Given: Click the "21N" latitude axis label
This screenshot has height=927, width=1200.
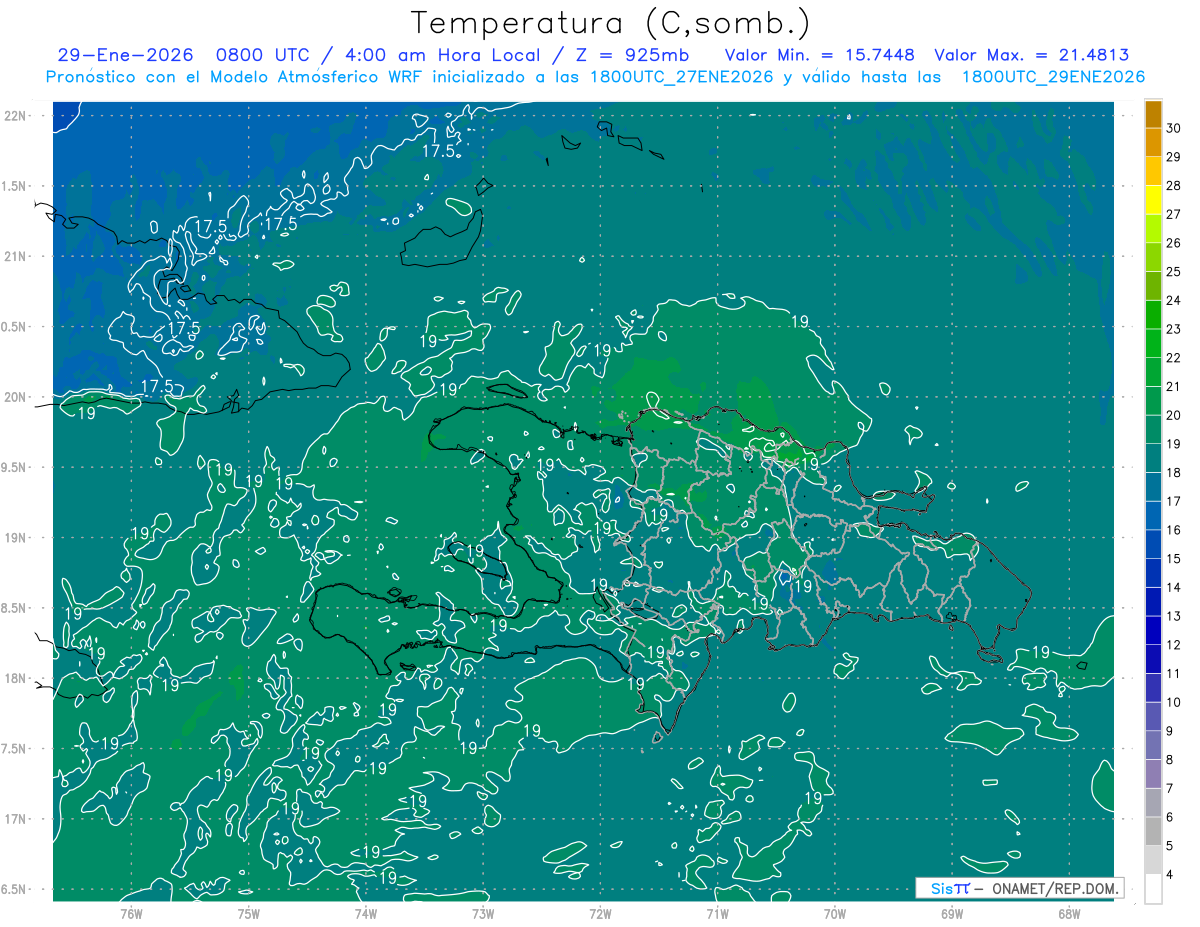Looking at the screenshot, I should (17, 257).
